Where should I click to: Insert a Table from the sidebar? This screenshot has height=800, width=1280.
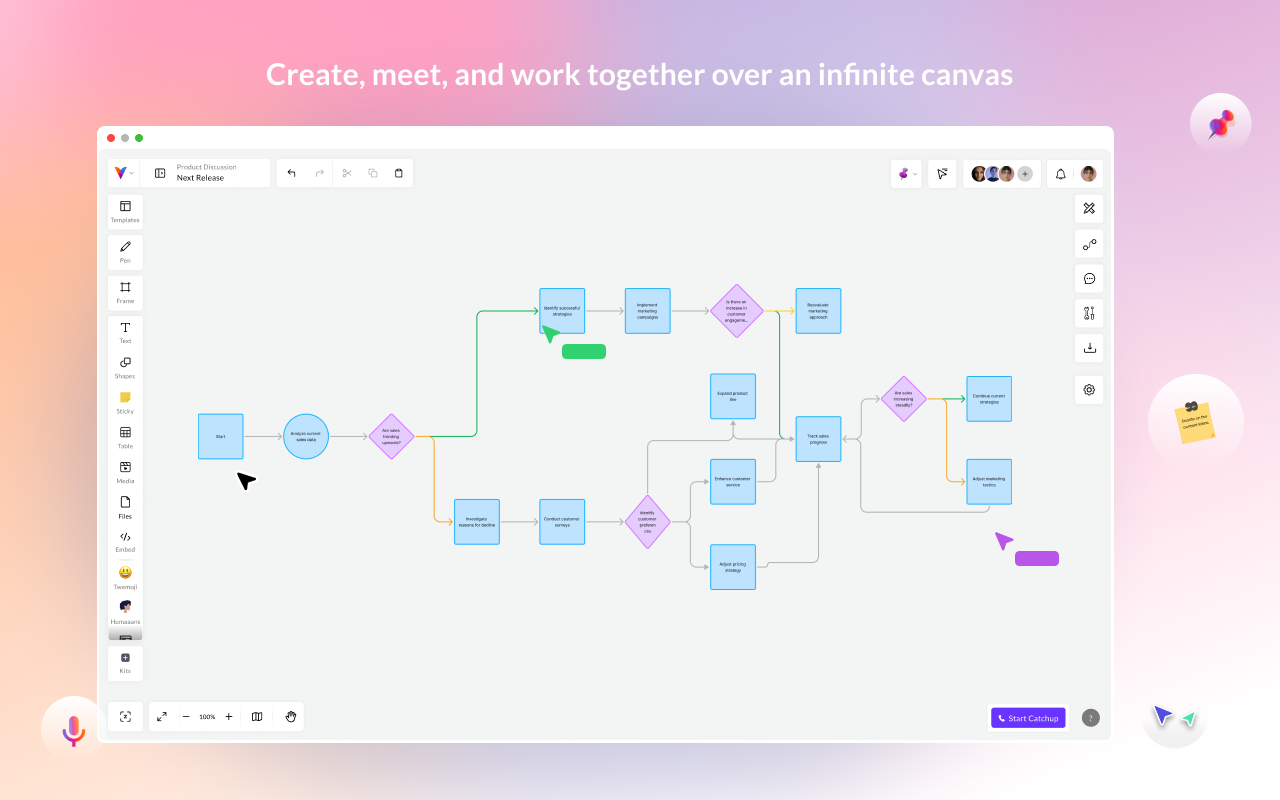coord(125,437)
